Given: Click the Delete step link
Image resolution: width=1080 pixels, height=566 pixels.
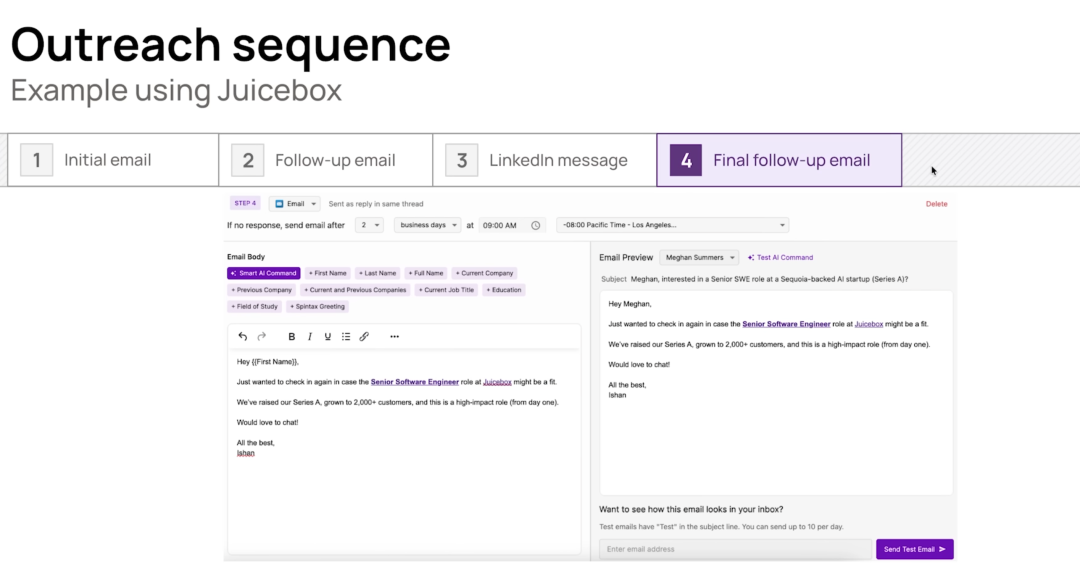Looking at the screenshot, I should point(936,203).
